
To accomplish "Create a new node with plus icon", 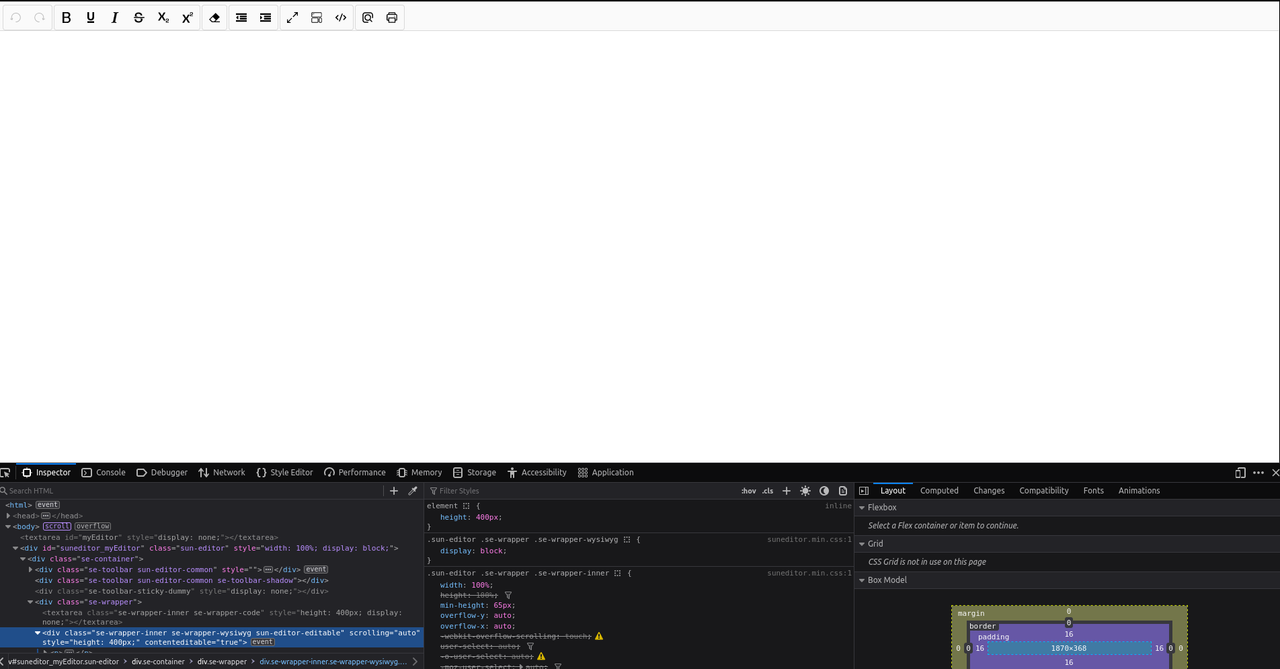I will click(x=394, y=491).
